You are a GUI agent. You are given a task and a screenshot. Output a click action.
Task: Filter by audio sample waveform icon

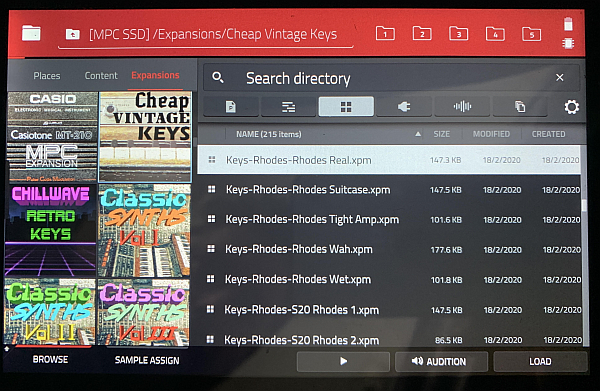(462, 106)
